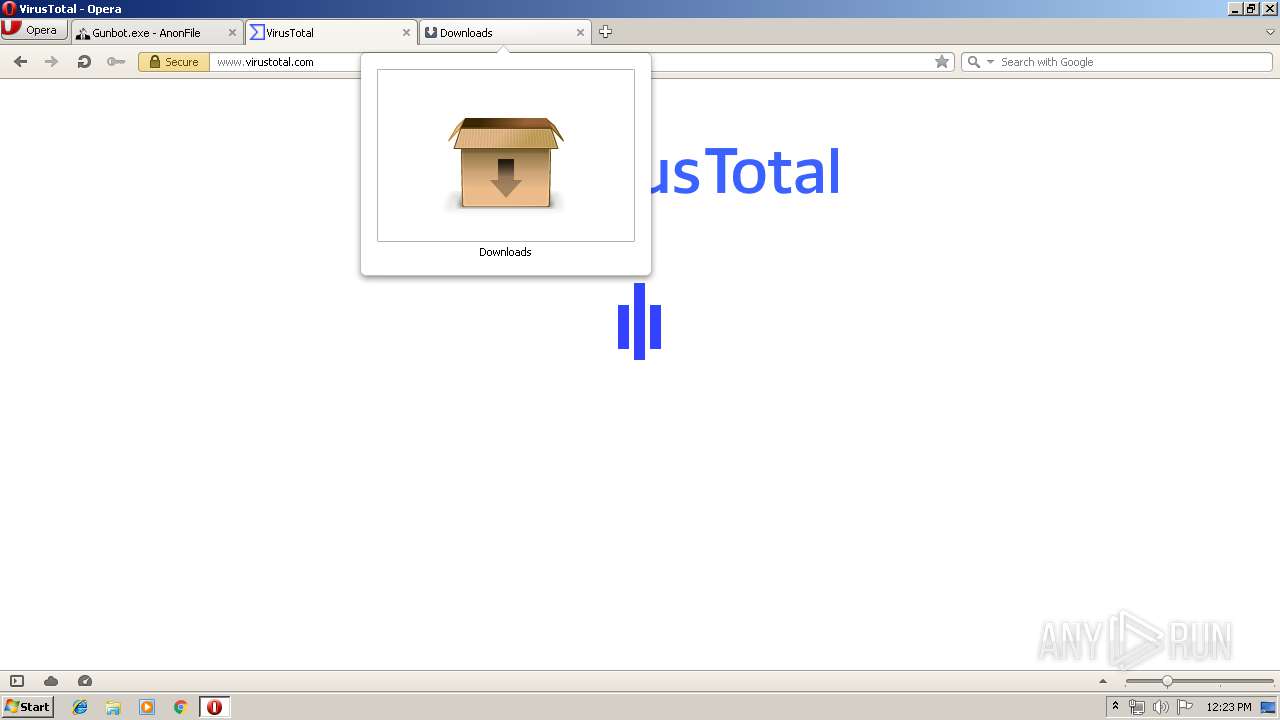Image resolution: width=1280 pixels, height=720 pixels.
Task: Launch Google Chrome from taskbar
Action: [180, 707]
